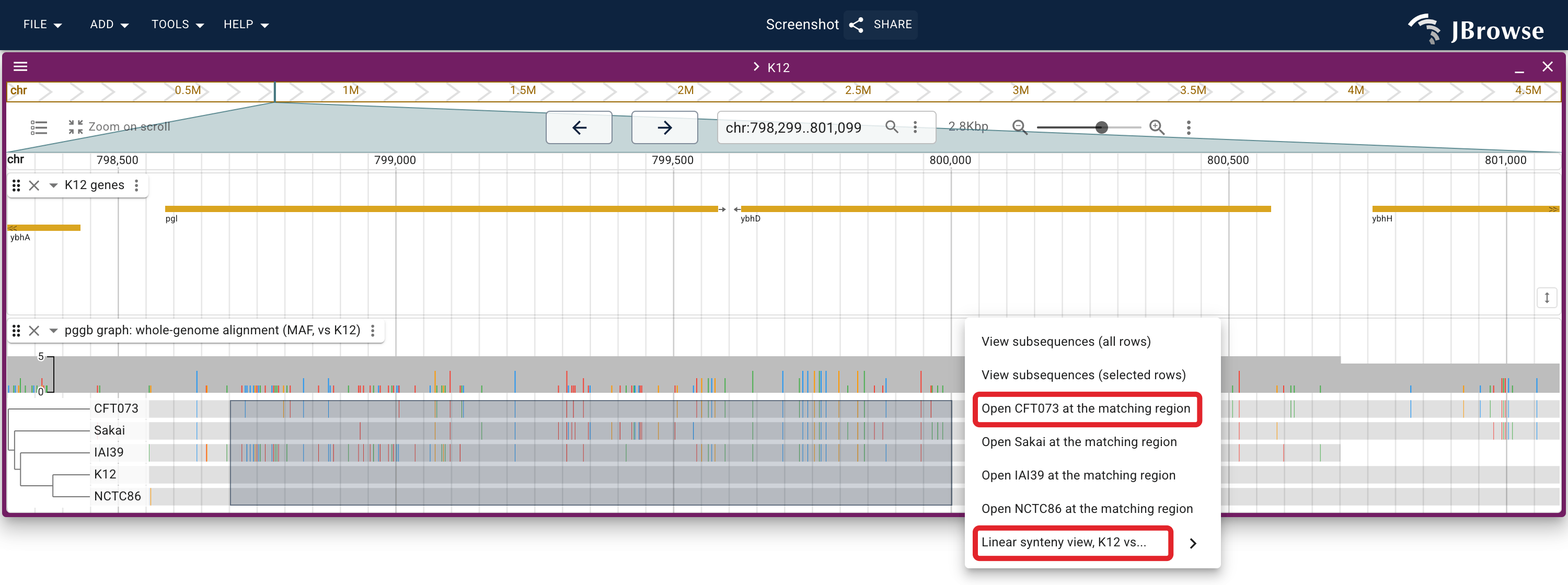Viewport: 1568px width, 585px height.
Task: Zoom out with the minus magnifier
Action: [x=1020, y=127]
